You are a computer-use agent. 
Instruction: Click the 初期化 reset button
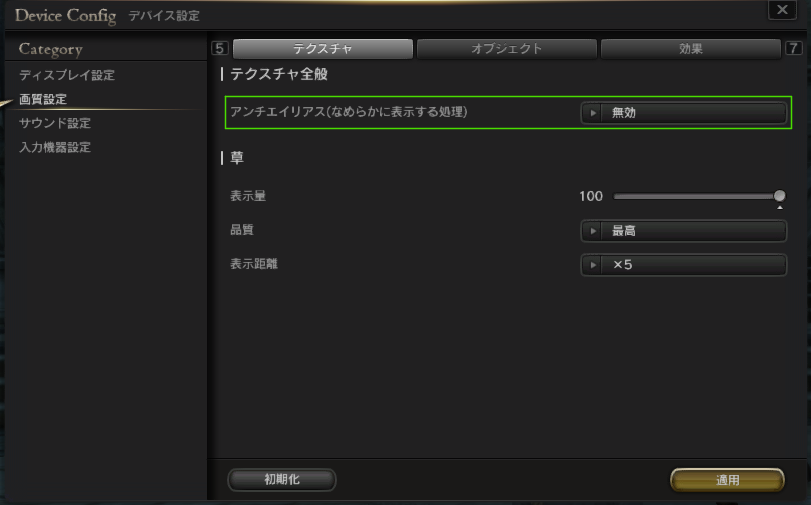point(282,480)
